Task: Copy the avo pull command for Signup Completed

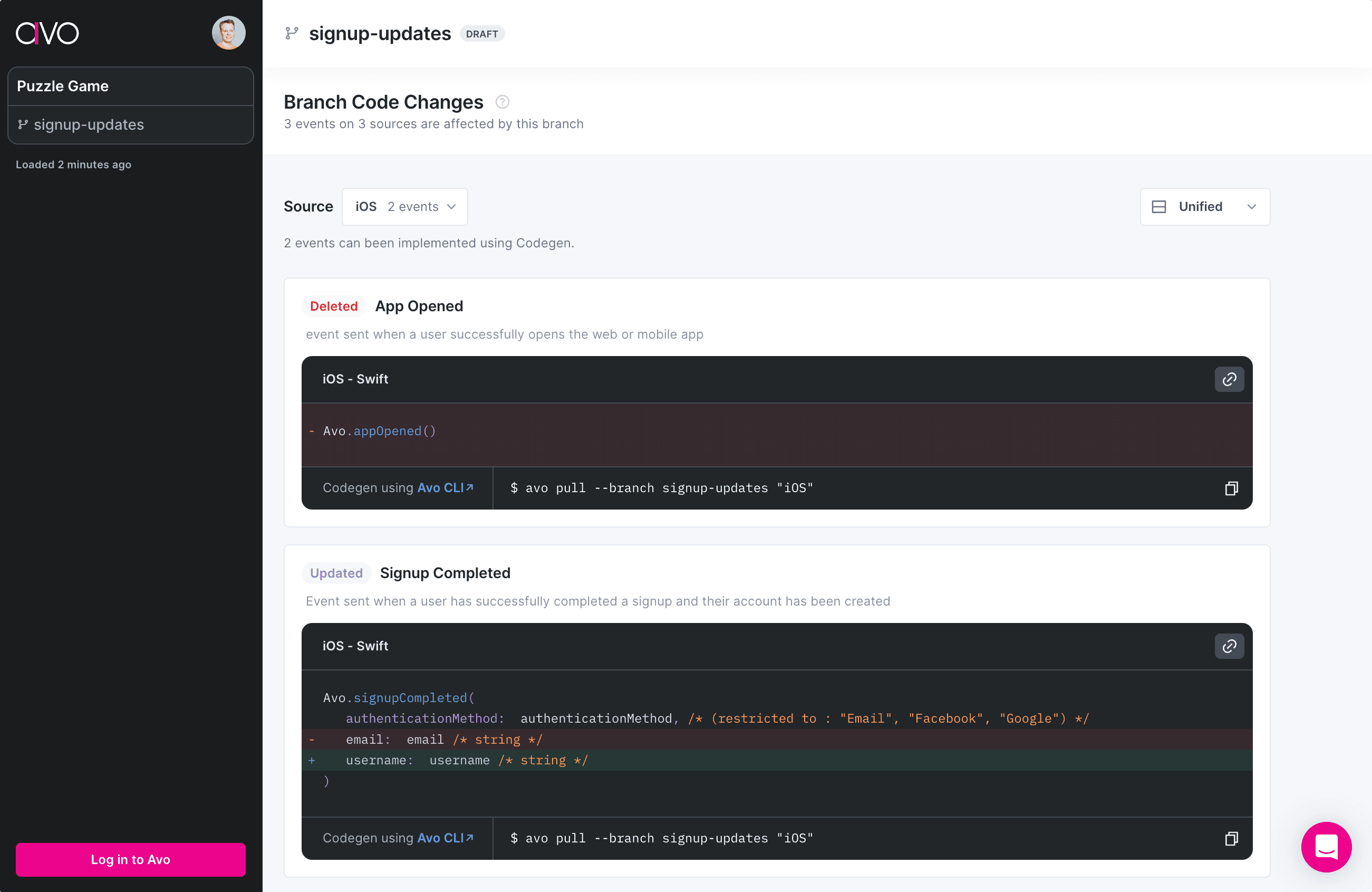Action: point(1232,838)
